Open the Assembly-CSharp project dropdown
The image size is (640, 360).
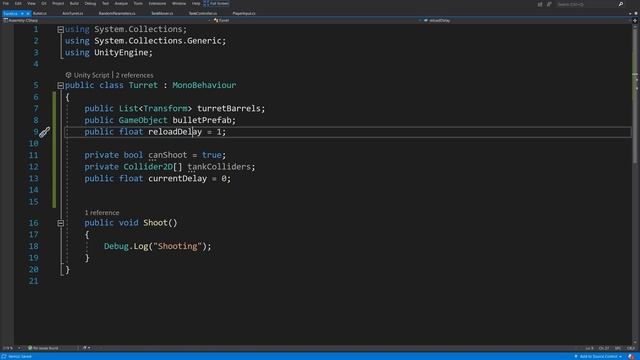pos(106,20)
